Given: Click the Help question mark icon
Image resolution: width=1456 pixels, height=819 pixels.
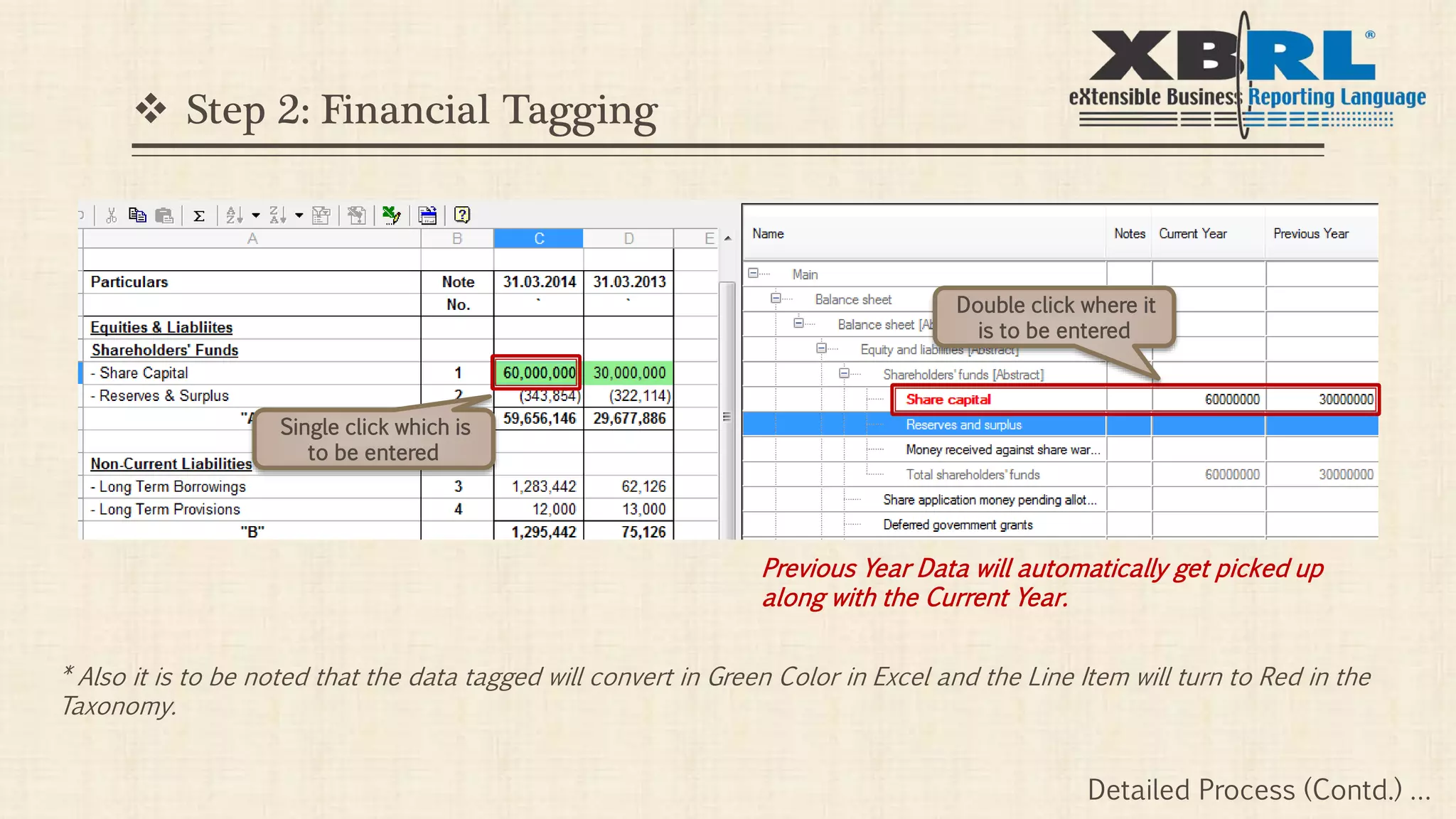Looking at the screenshot, I should tap(462, 215).
